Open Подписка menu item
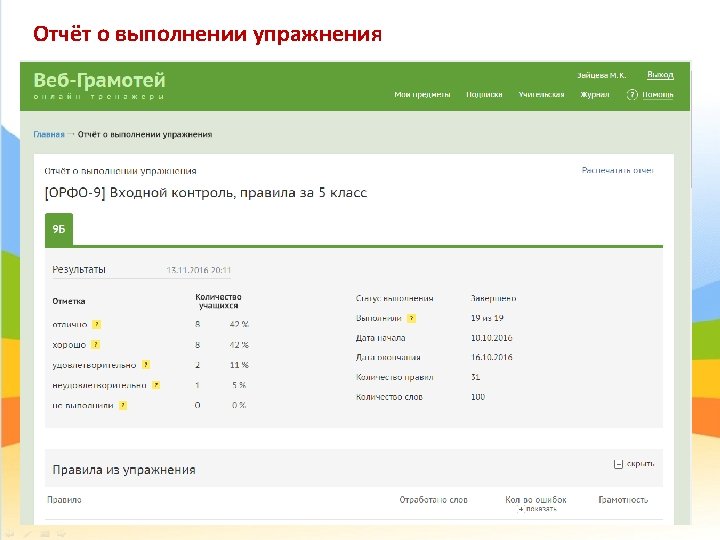This screenshot has height=540, width=720. pos(484,95)
